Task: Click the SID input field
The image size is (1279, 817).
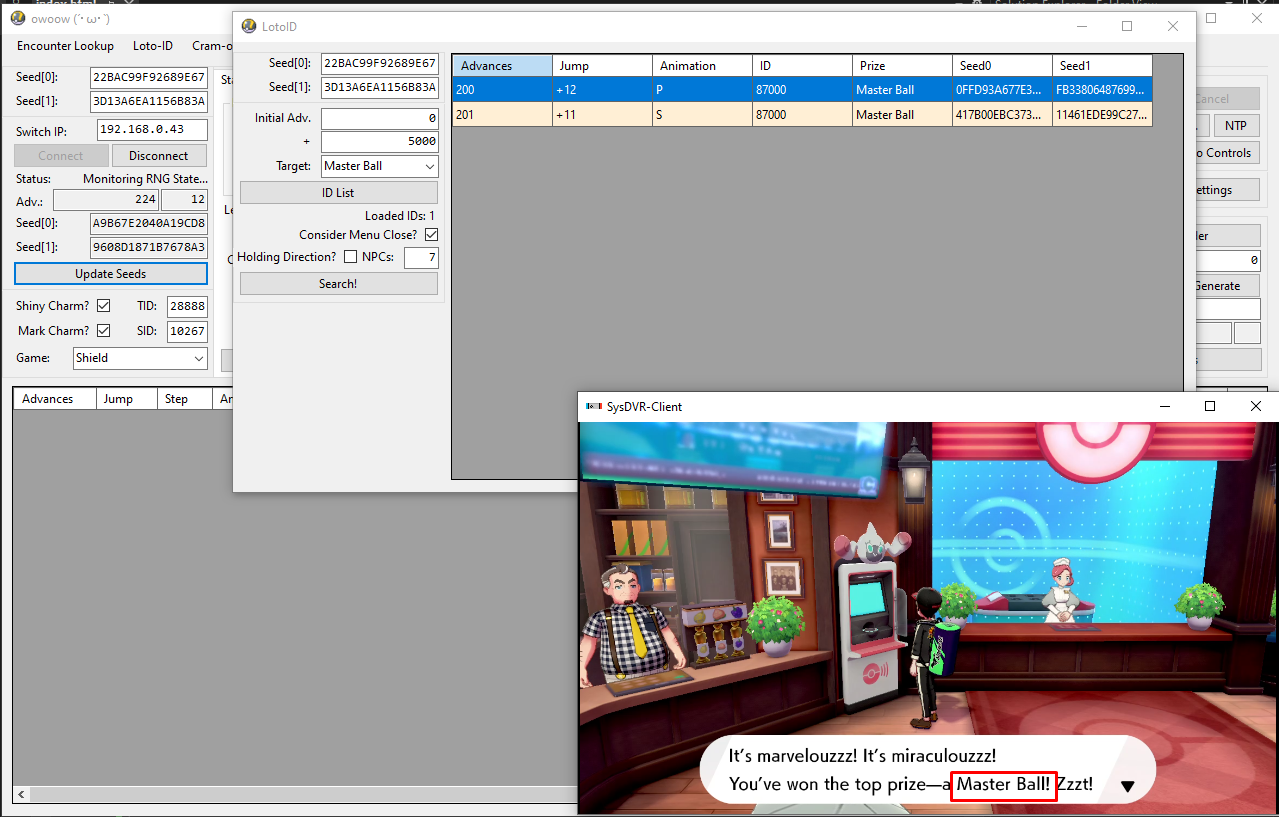Action: pyautogui.click(x=187, y=331)
